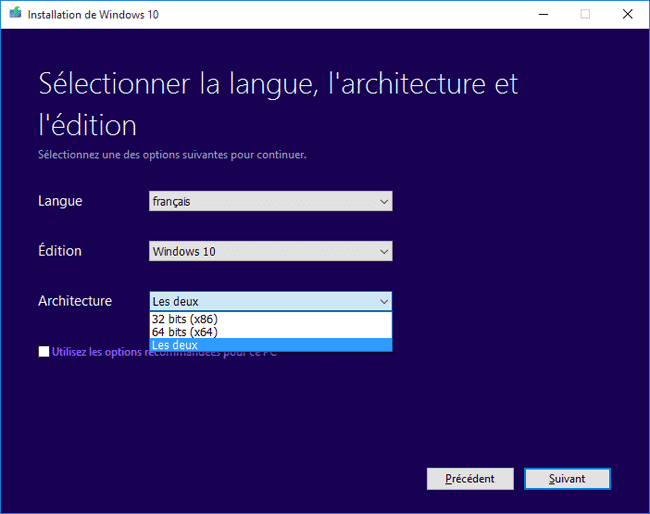Click the window title 'Installation de Windows 10'

coord(93,15)
